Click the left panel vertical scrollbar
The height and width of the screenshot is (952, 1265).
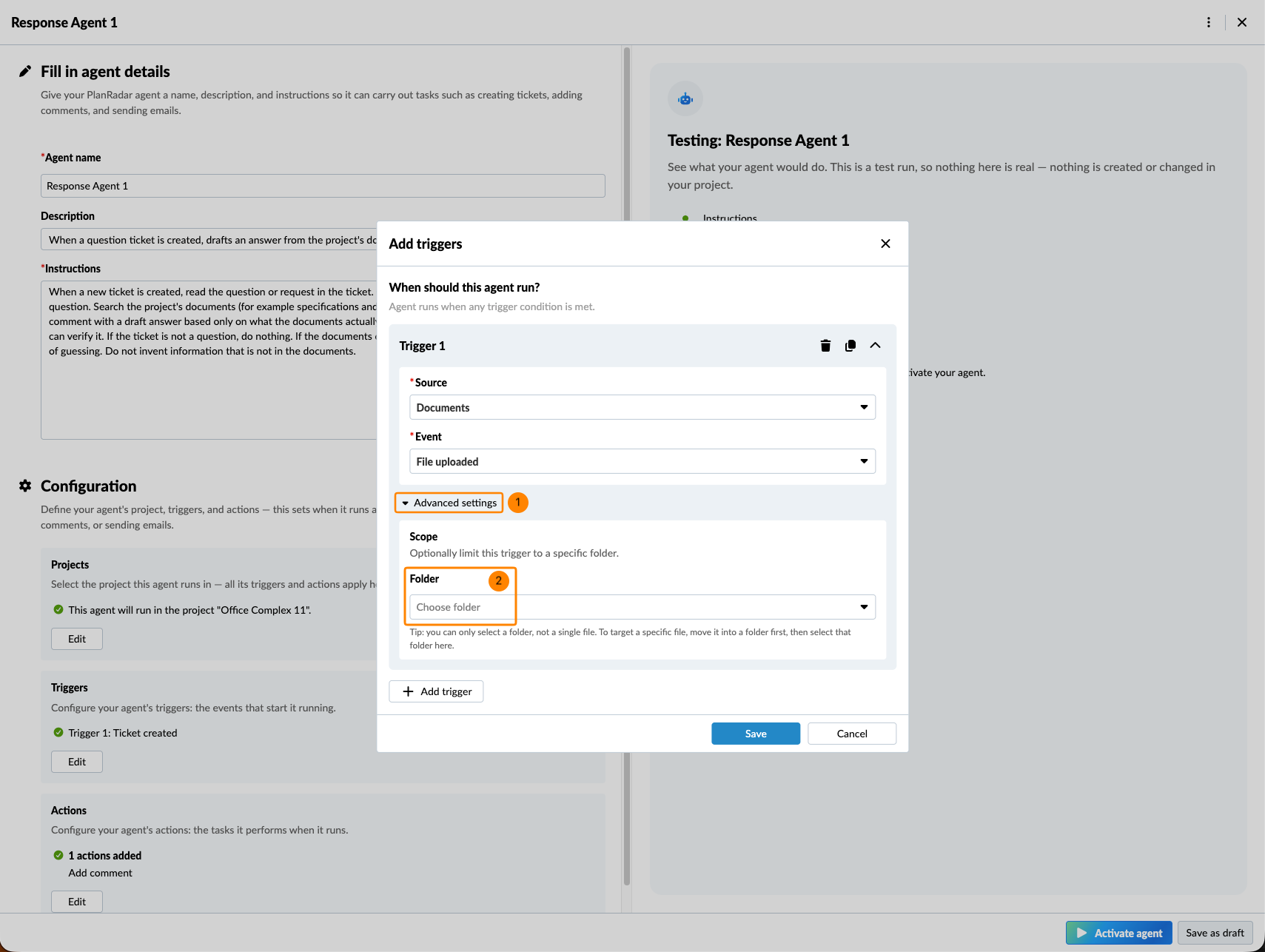627,466
